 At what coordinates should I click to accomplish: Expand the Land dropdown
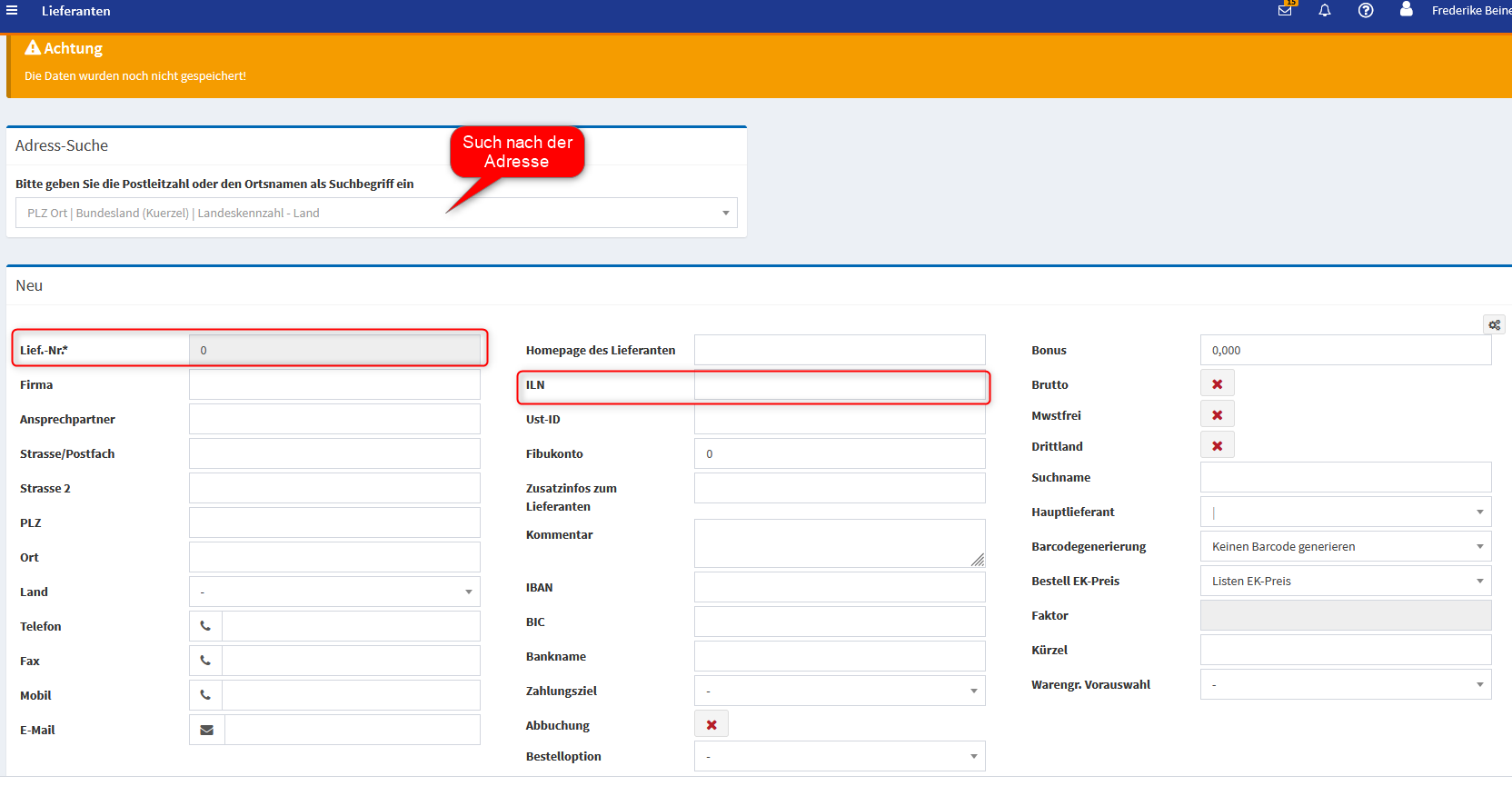[334, 592]
